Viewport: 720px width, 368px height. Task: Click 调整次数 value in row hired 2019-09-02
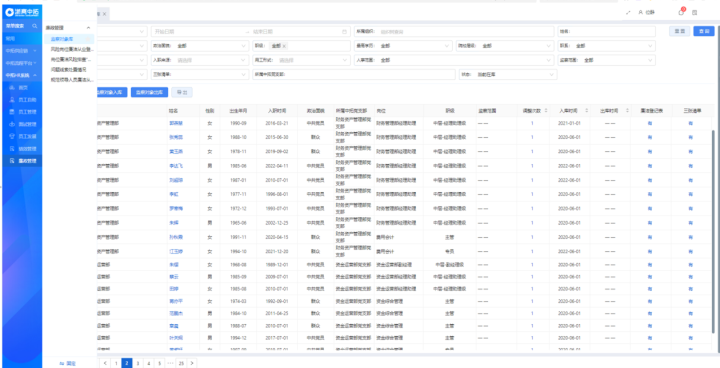coord(532,151)
